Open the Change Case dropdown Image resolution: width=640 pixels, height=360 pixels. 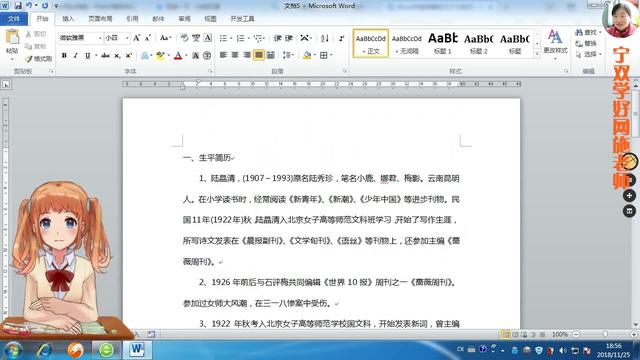click(165, 38)
